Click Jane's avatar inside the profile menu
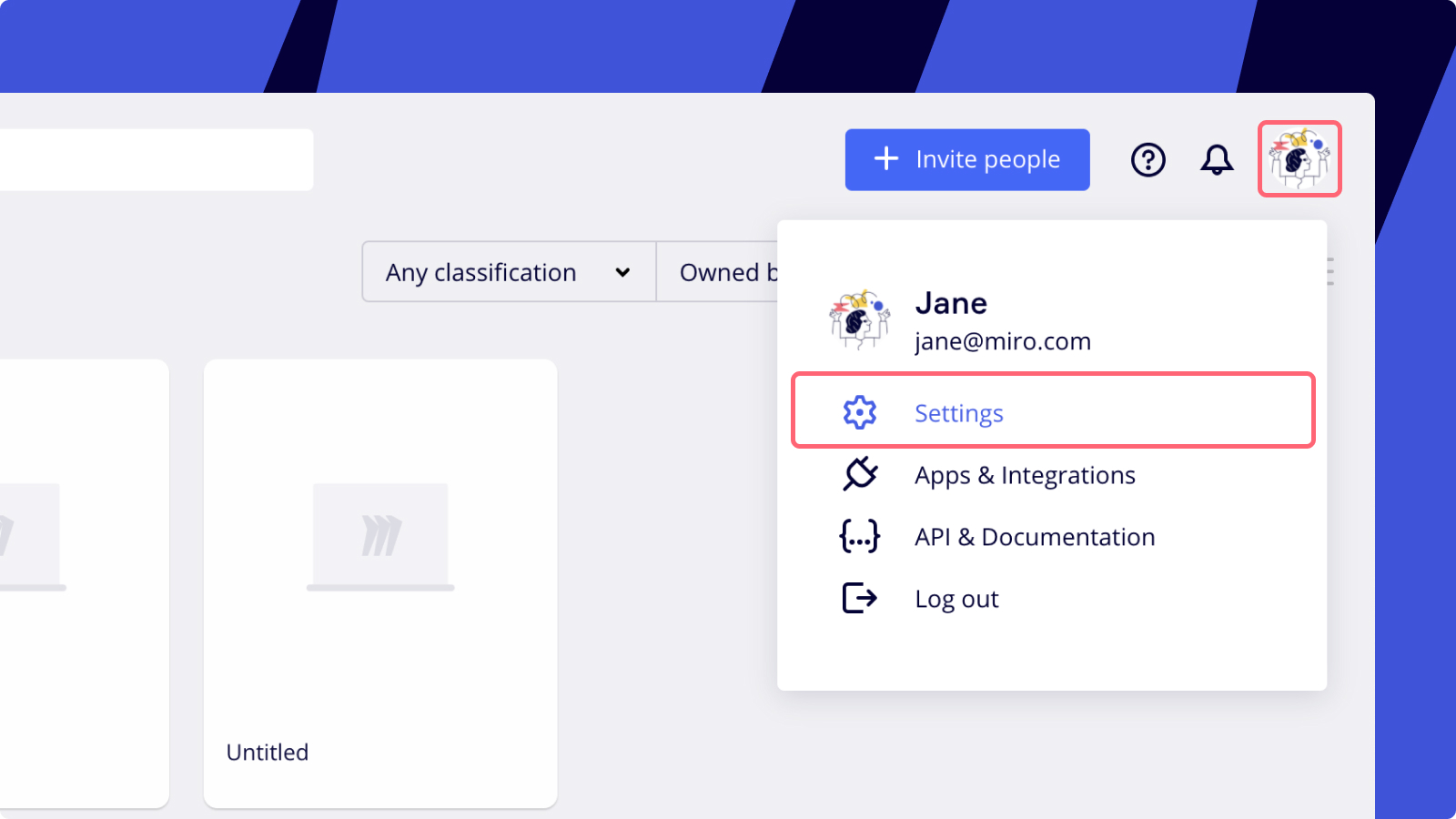This screenshot has width=1456, height=819. (x=859, y=320)
